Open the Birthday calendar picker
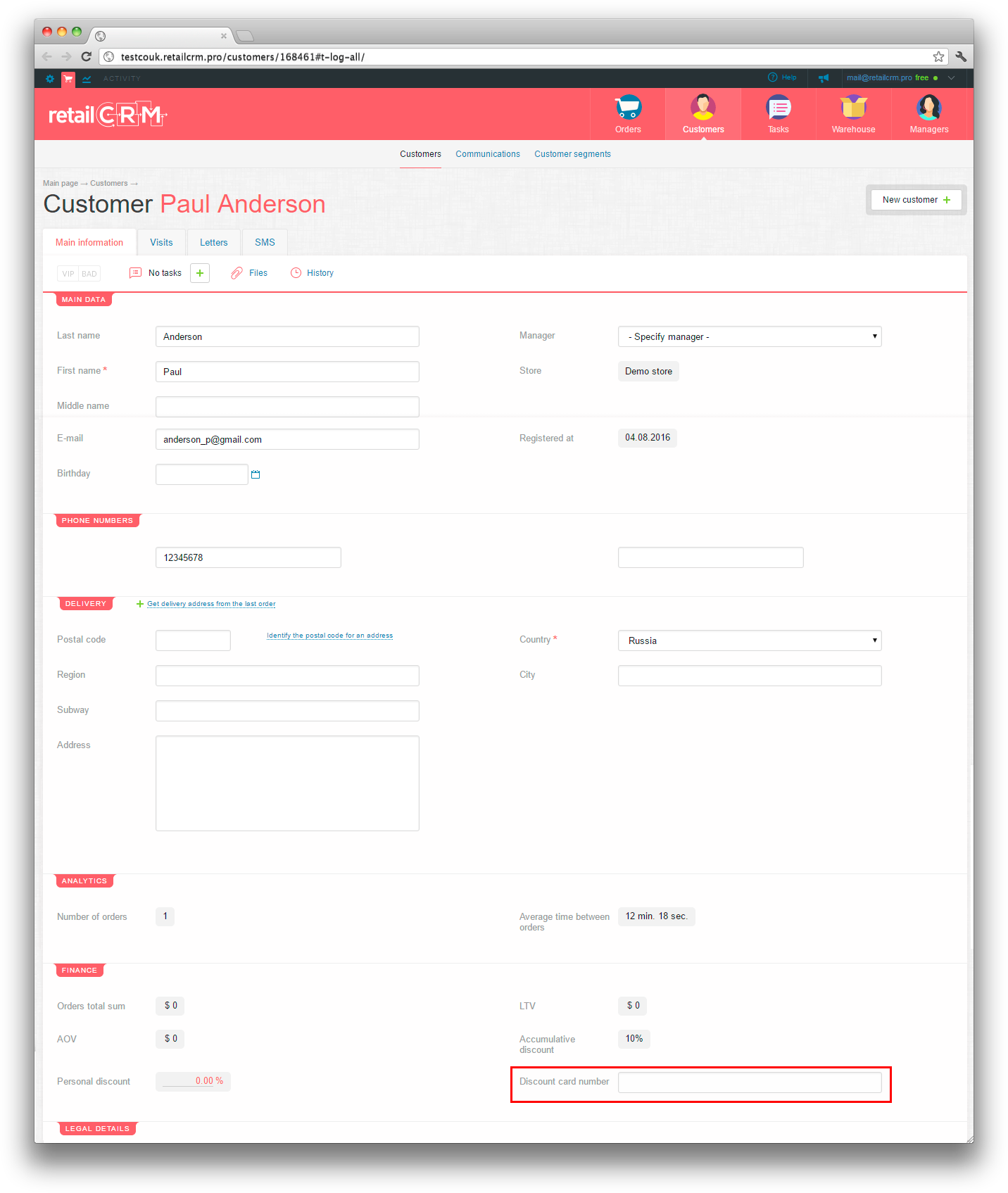Image resolution: width=1008 pixels, height=1193 pixels. pyautogui.click(x=256, y=474)
